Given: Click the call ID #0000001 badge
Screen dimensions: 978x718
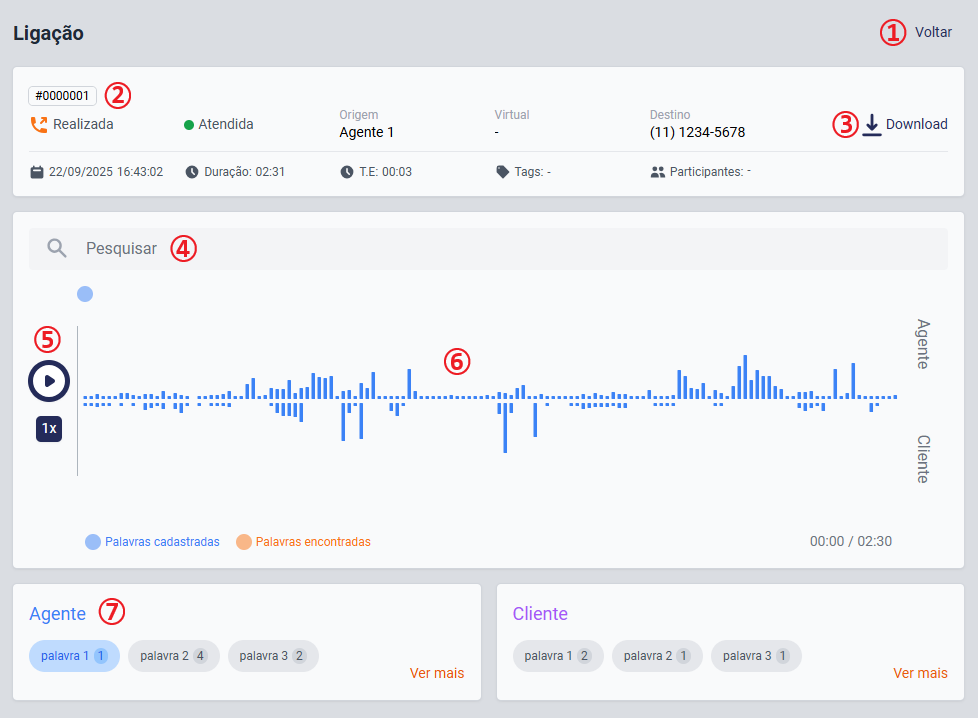Looking at the screenshot, I should click(x=62, y=96).
